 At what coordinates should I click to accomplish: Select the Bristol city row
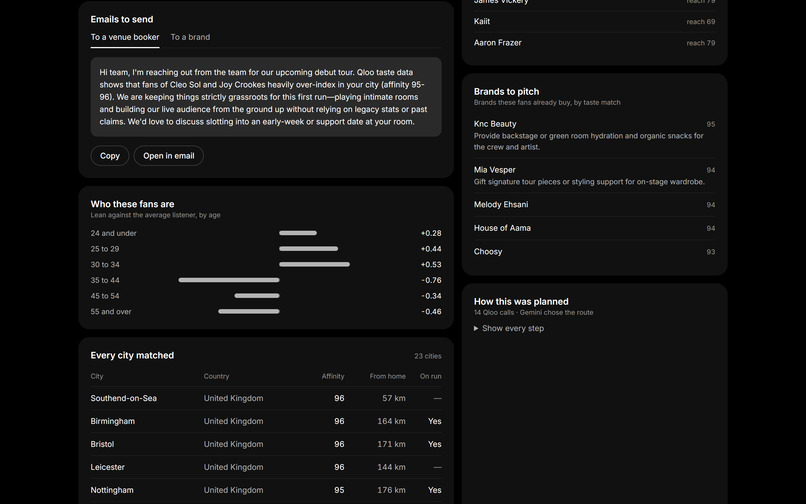(266, 444)
